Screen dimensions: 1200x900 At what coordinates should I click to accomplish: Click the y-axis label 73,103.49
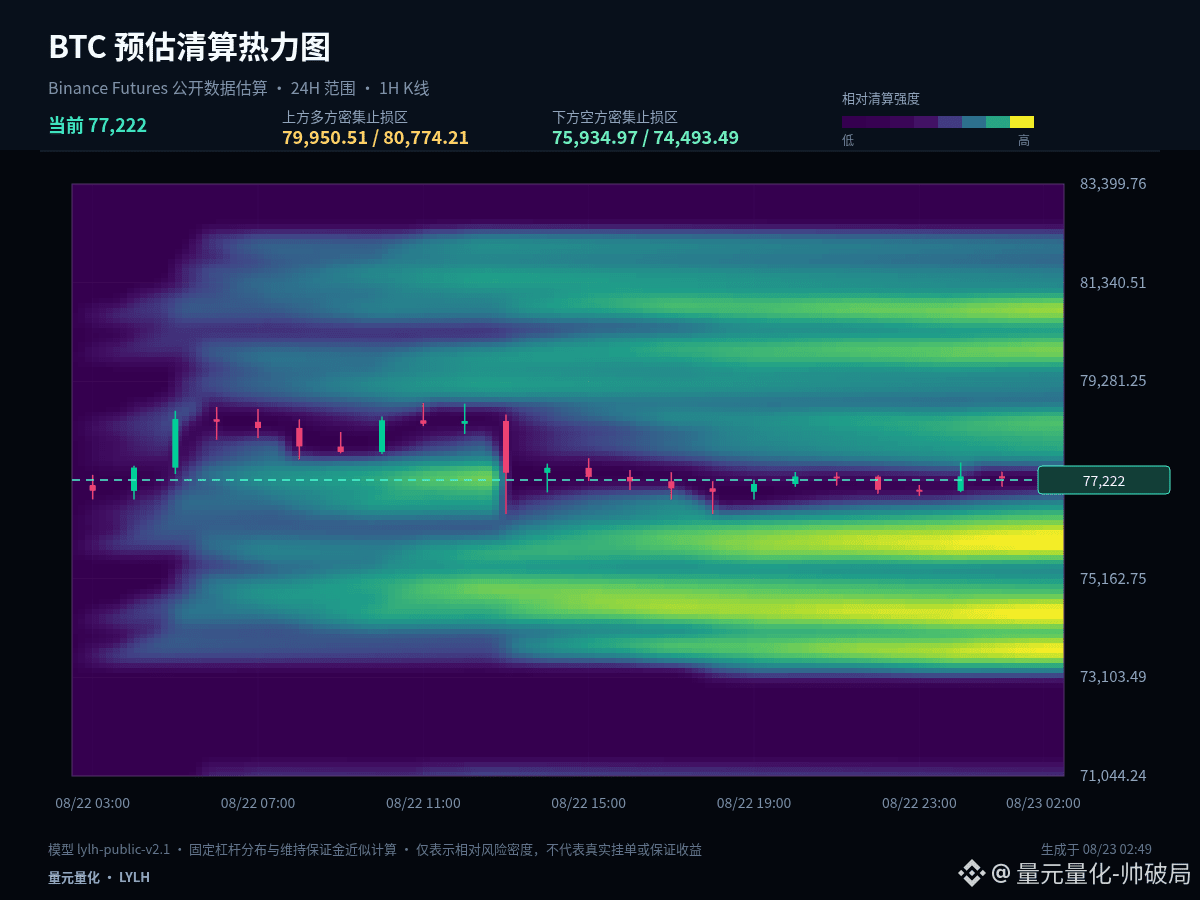tap(1113, 677)
